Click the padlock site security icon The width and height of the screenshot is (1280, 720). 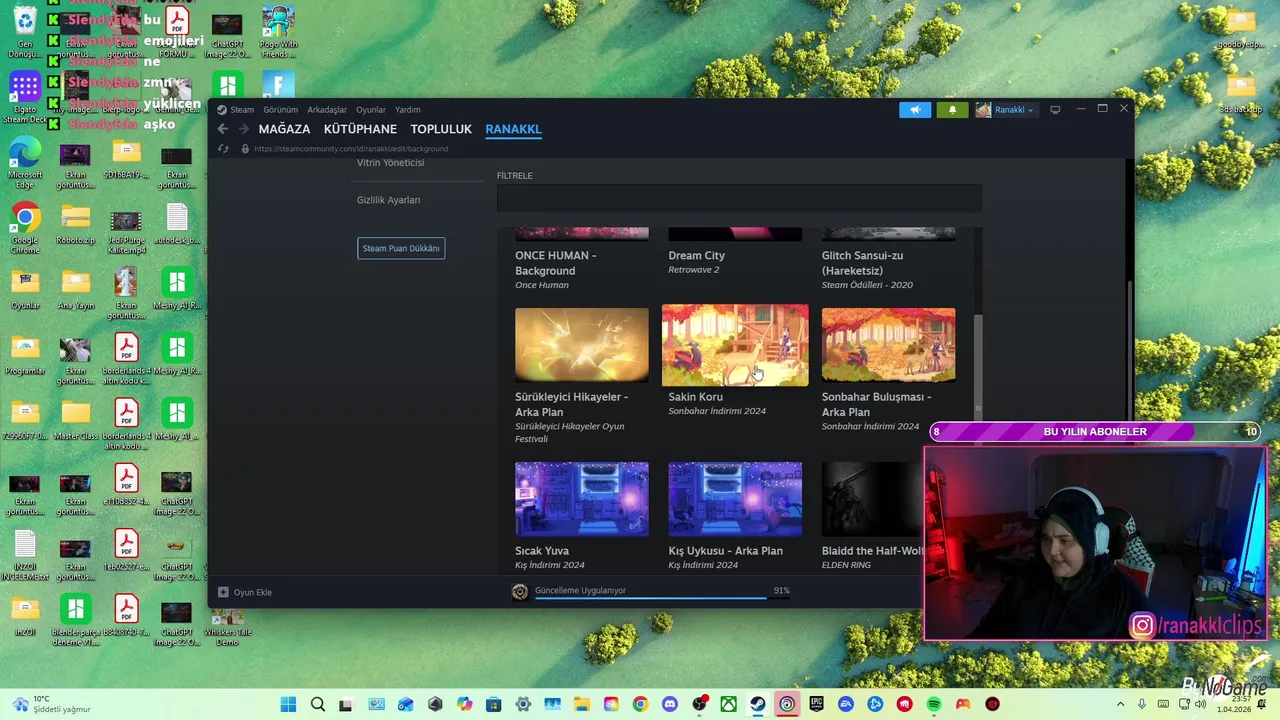tap(245, 148)
